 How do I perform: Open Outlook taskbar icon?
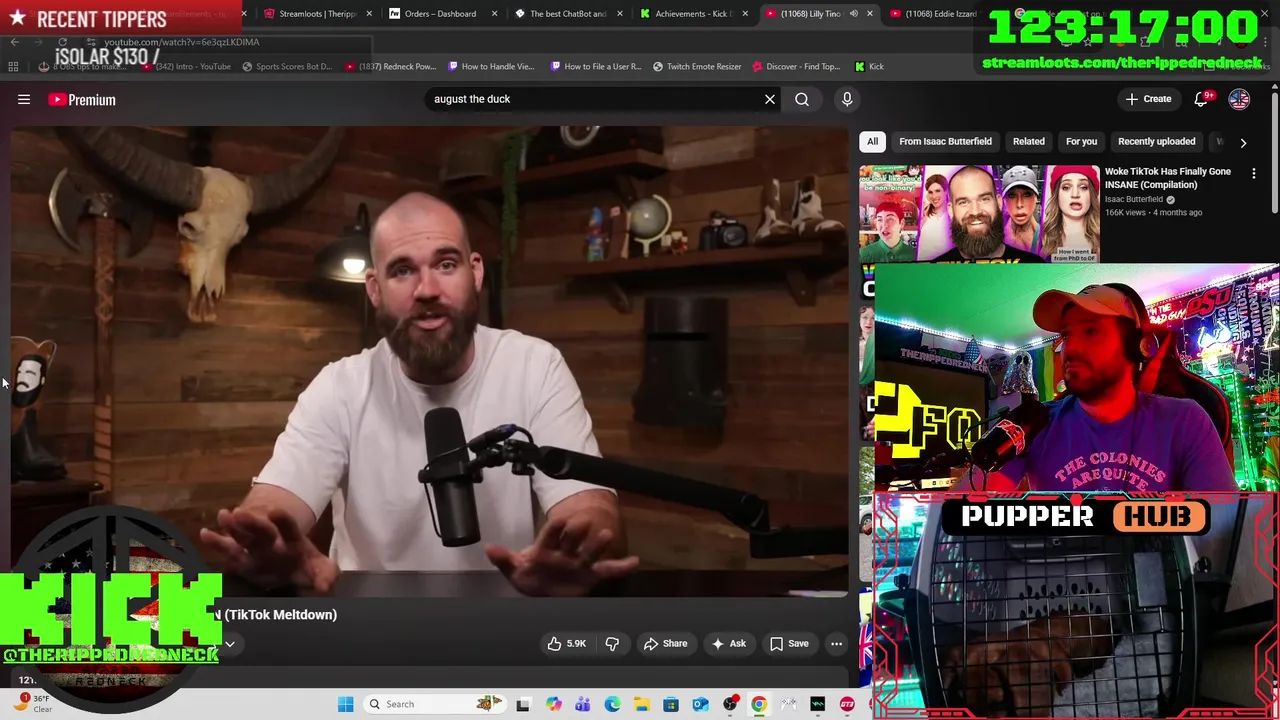tap(700, 704)
